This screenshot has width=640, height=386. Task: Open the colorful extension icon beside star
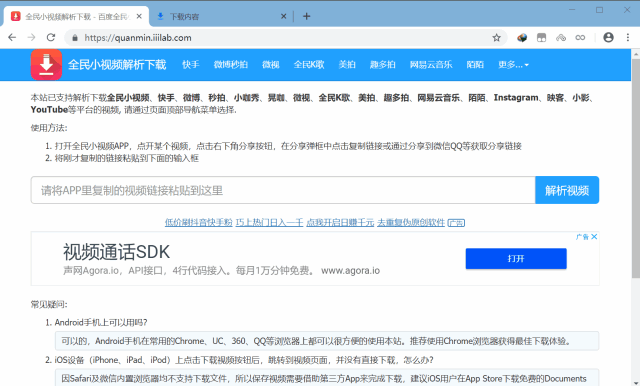(x=522, y=38)
